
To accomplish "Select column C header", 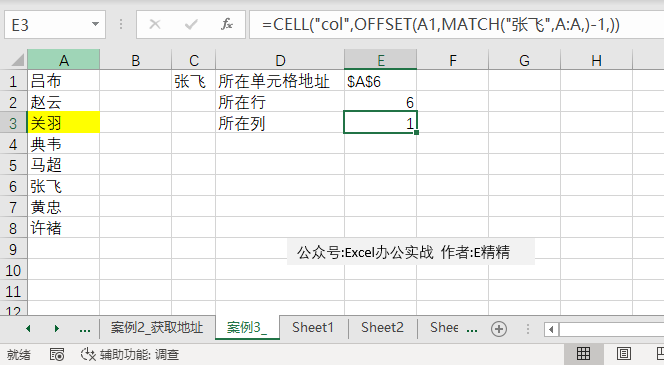I will (194, 60).
